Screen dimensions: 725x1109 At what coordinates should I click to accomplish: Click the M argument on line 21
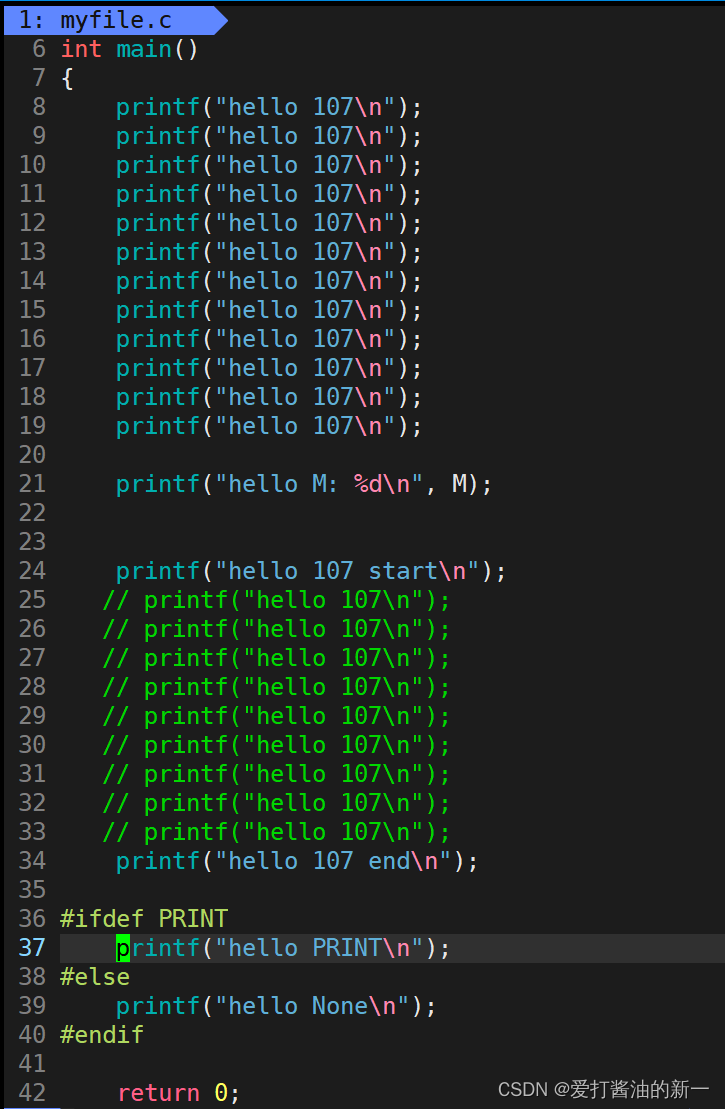click(460, 484)
